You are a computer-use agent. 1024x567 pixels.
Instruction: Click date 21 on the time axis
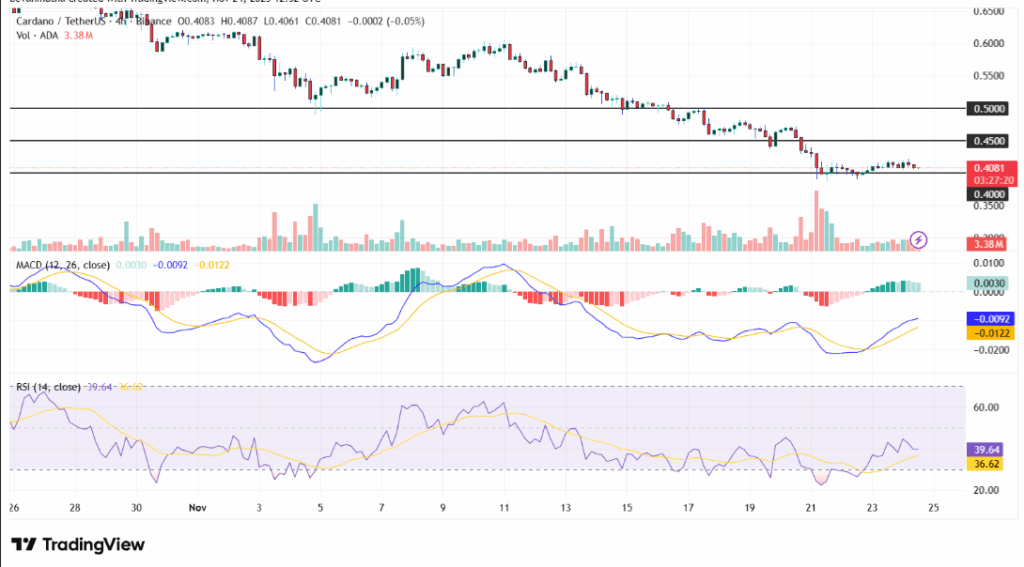click(x=812, y=507)
